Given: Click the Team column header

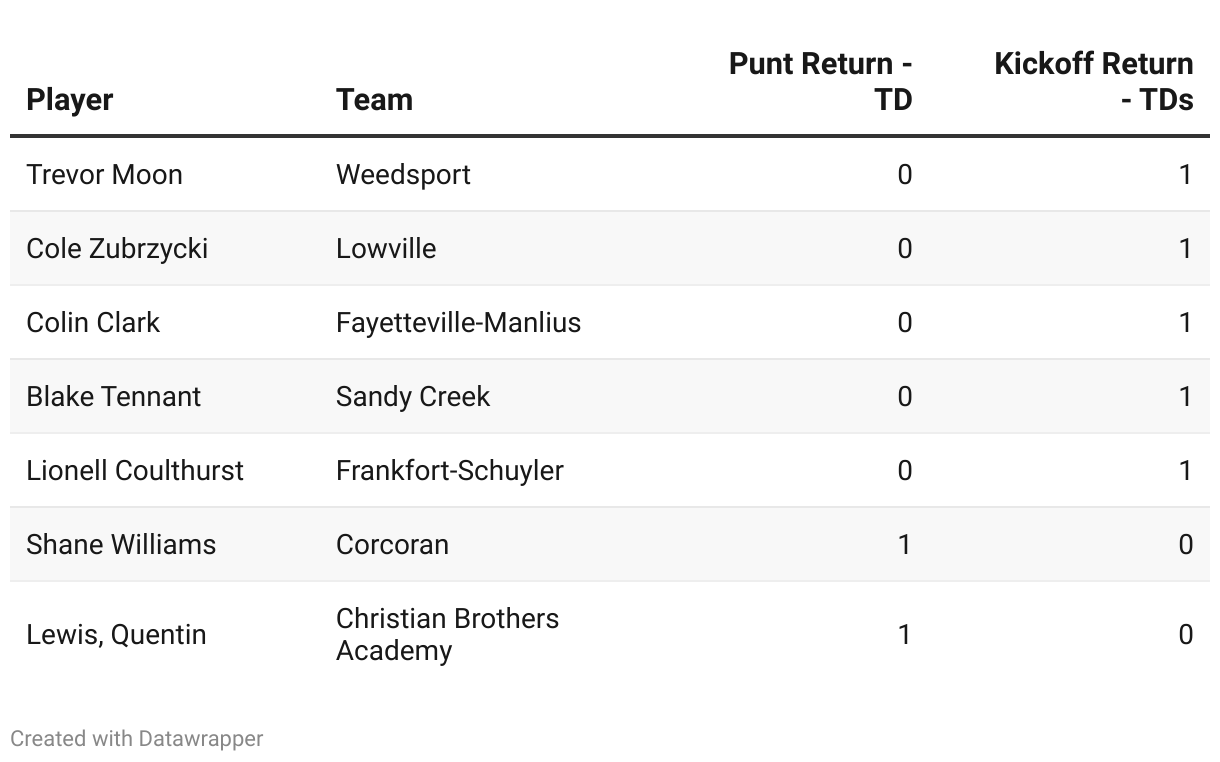Looking at the screenshot, I should pos(374,99).
